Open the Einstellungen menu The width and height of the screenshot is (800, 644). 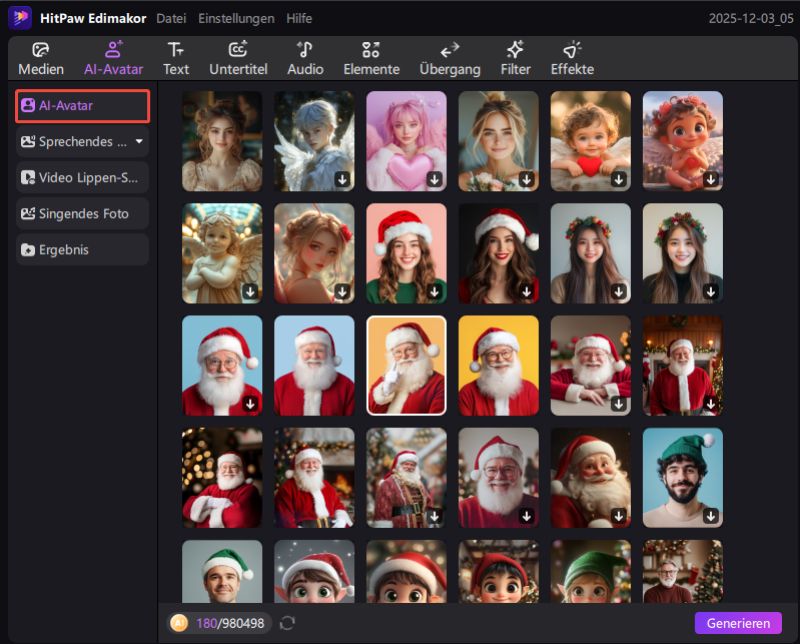pyautogui.click(x=236, y=17)
